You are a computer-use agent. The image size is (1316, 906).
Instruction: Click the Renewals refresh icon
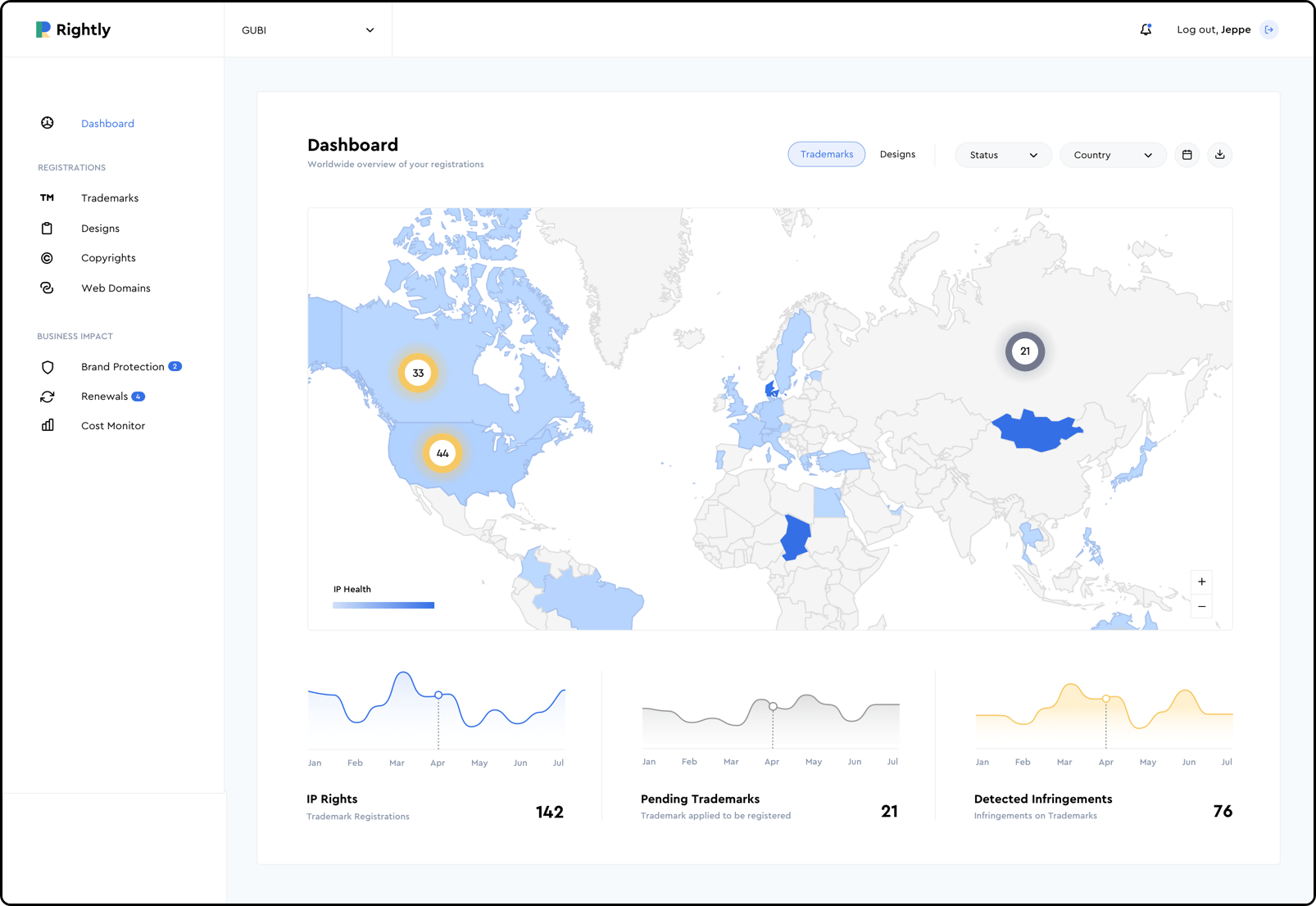click(x=48, y=396)
